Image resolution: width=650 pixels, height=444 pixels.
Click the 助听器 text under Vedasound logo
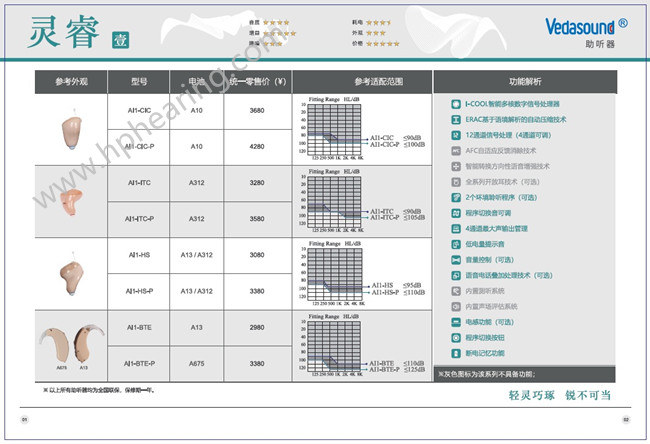tap(600, 44)
